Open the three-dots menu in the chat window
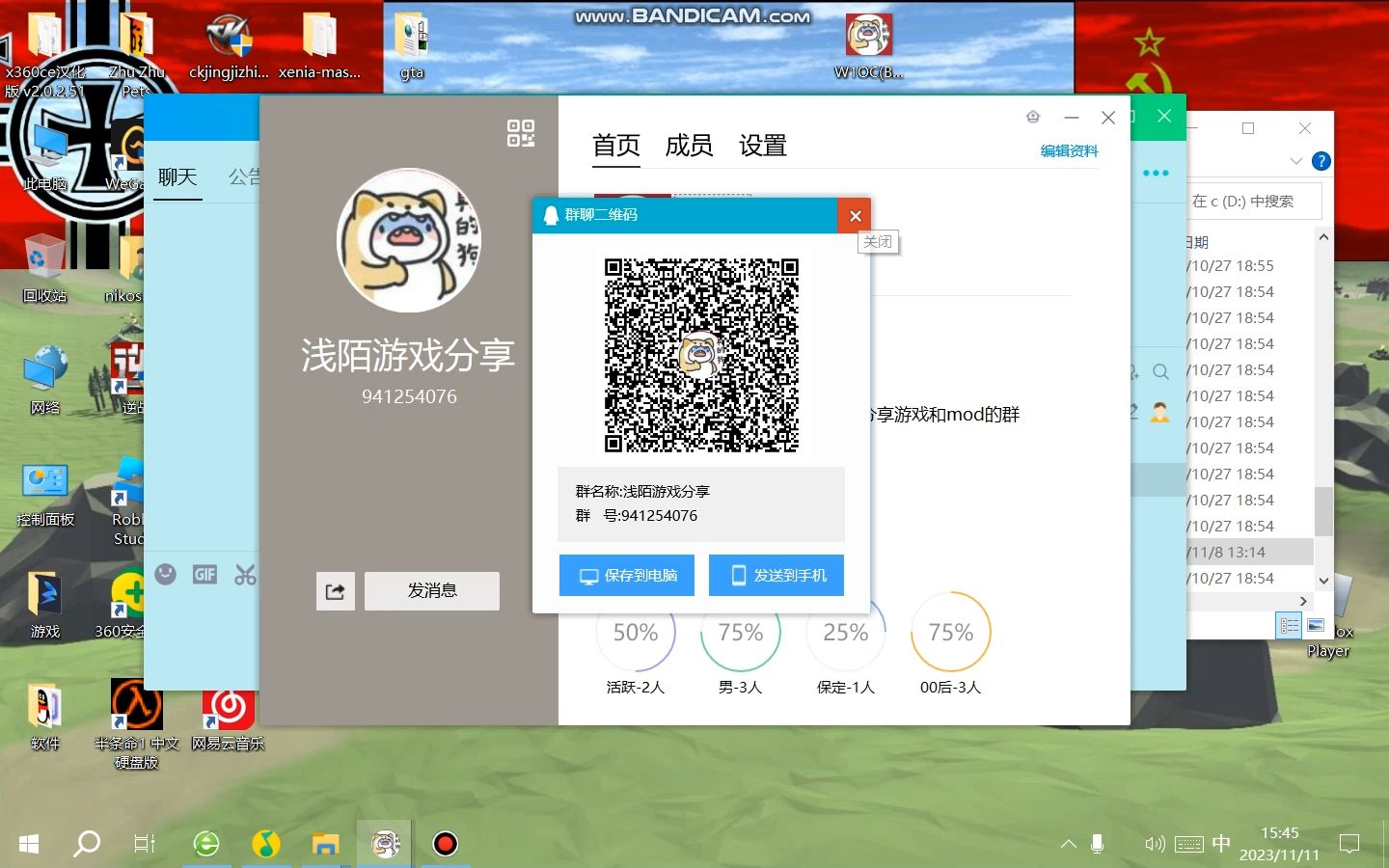The height and width of the screenshot is (868, 1389). [1156, 174]
